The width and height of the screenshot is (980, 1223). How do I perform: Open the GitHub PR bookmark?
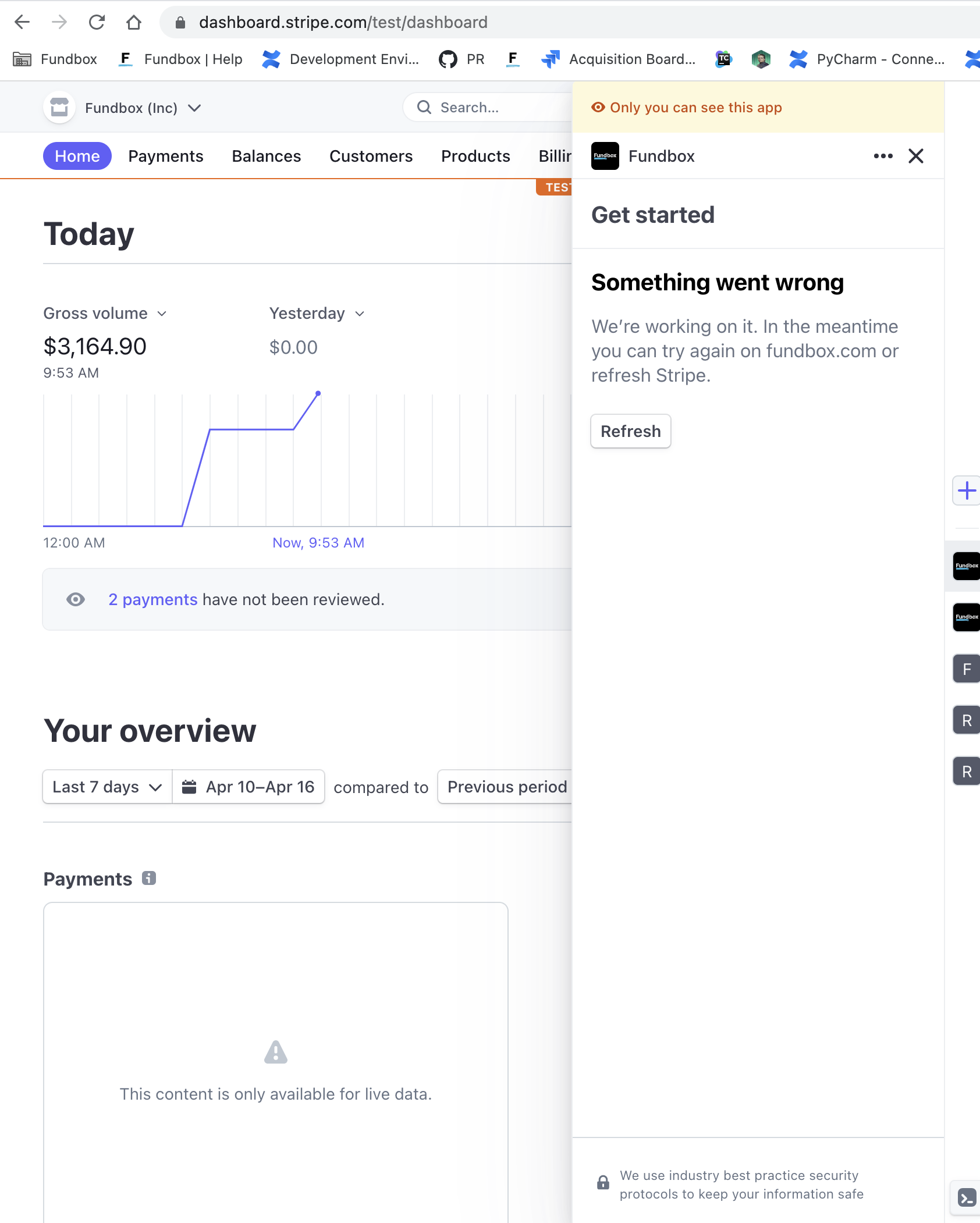coord(462,59)
